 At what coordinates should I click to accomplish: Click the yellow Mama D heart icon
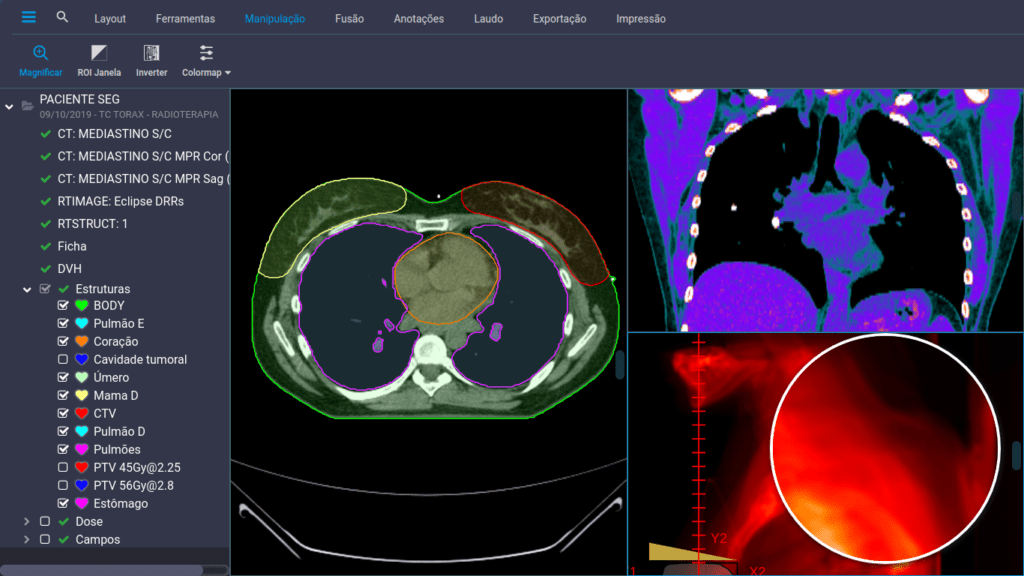[x=82, y=396]
